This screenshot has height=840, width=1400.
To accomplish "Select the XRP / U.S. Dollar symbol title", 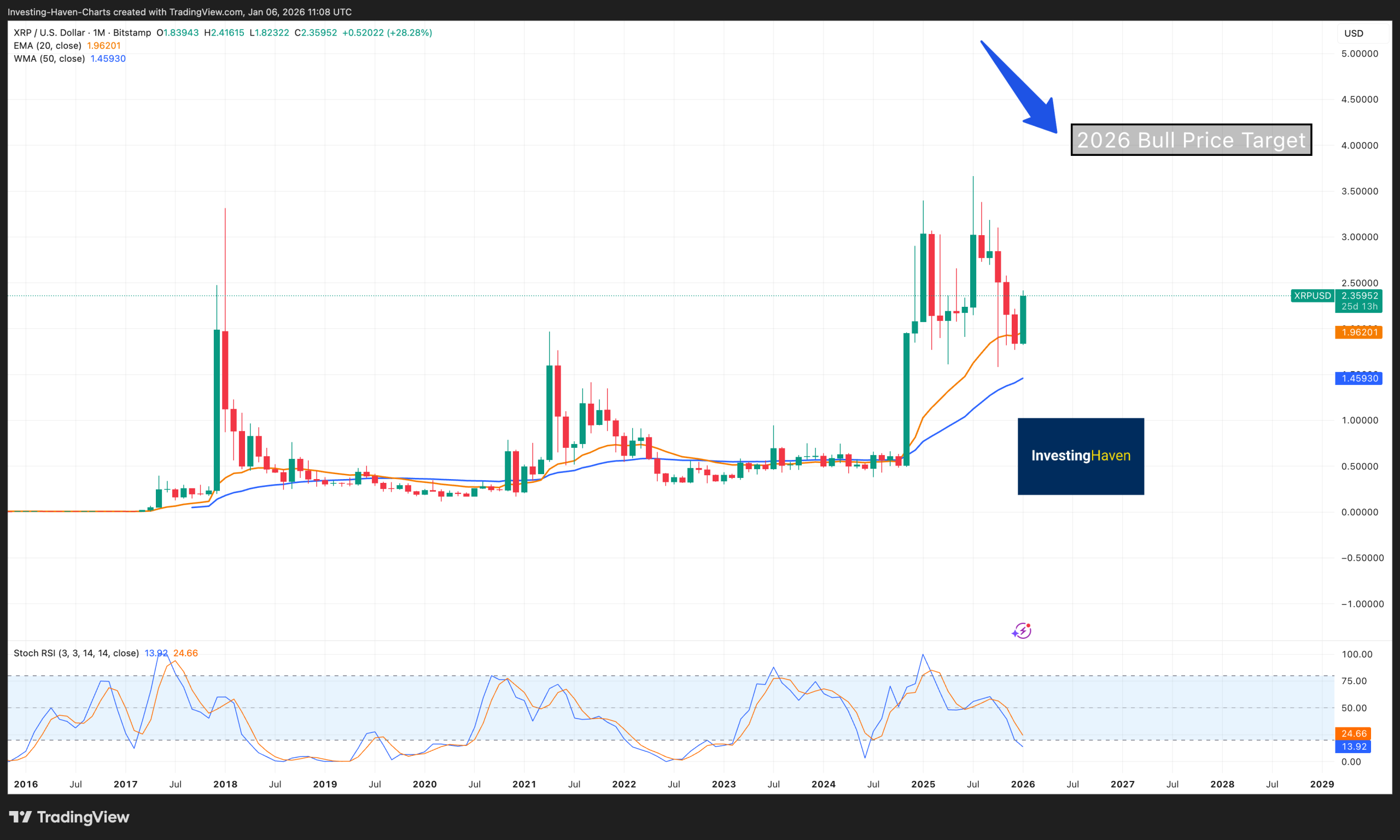I will (x=49, y=33).
